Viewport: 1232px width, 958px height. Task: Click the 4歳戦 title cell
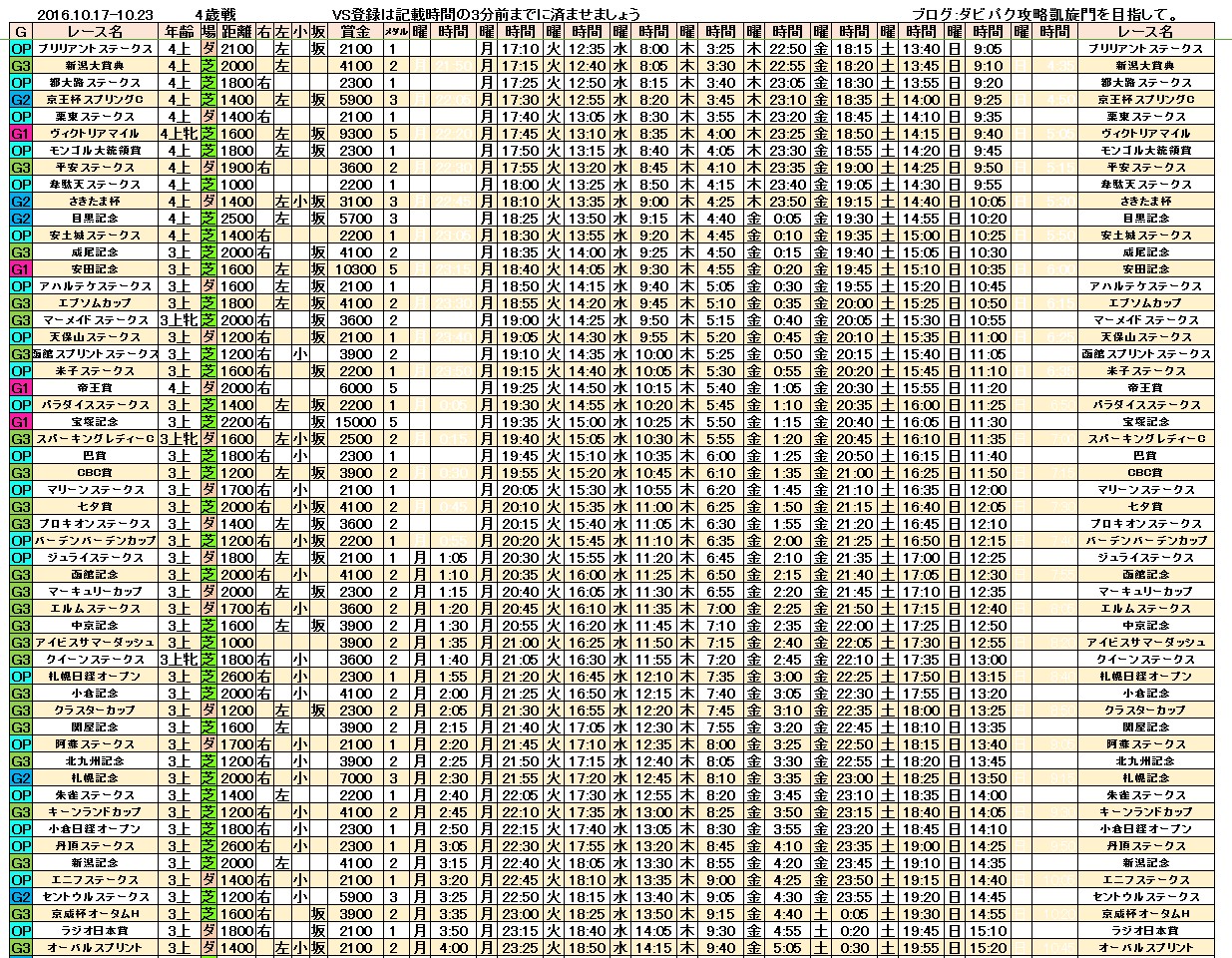click(x=214, y=14)
